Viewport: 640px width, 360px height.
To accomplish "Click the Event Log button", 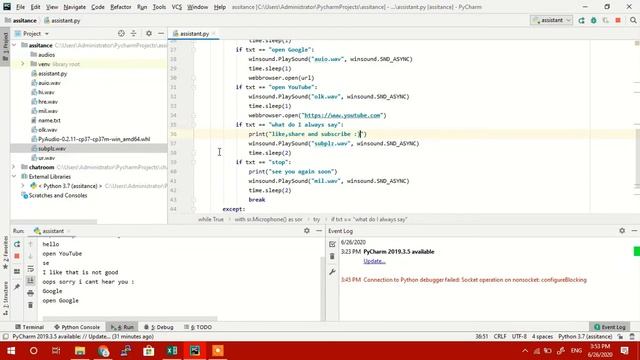I will (x=610, y=327).
